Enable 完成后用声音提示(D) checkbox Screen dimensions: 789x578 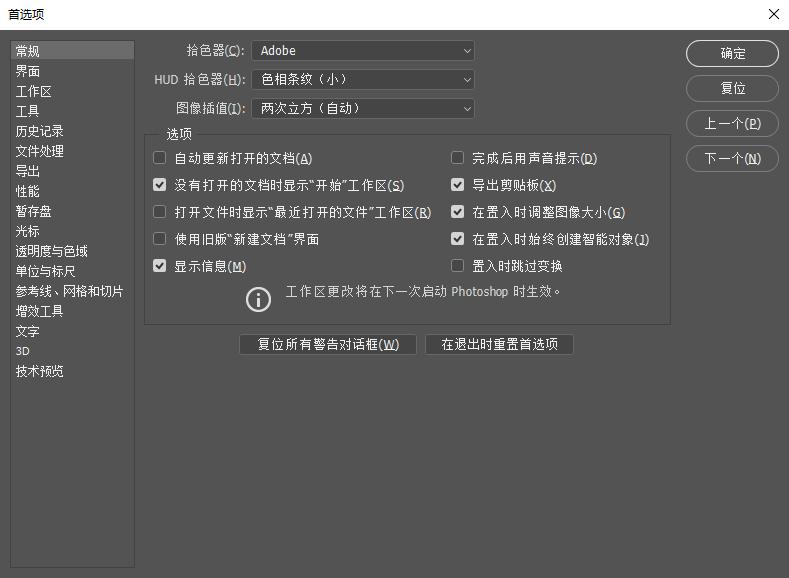pos(457,158)
